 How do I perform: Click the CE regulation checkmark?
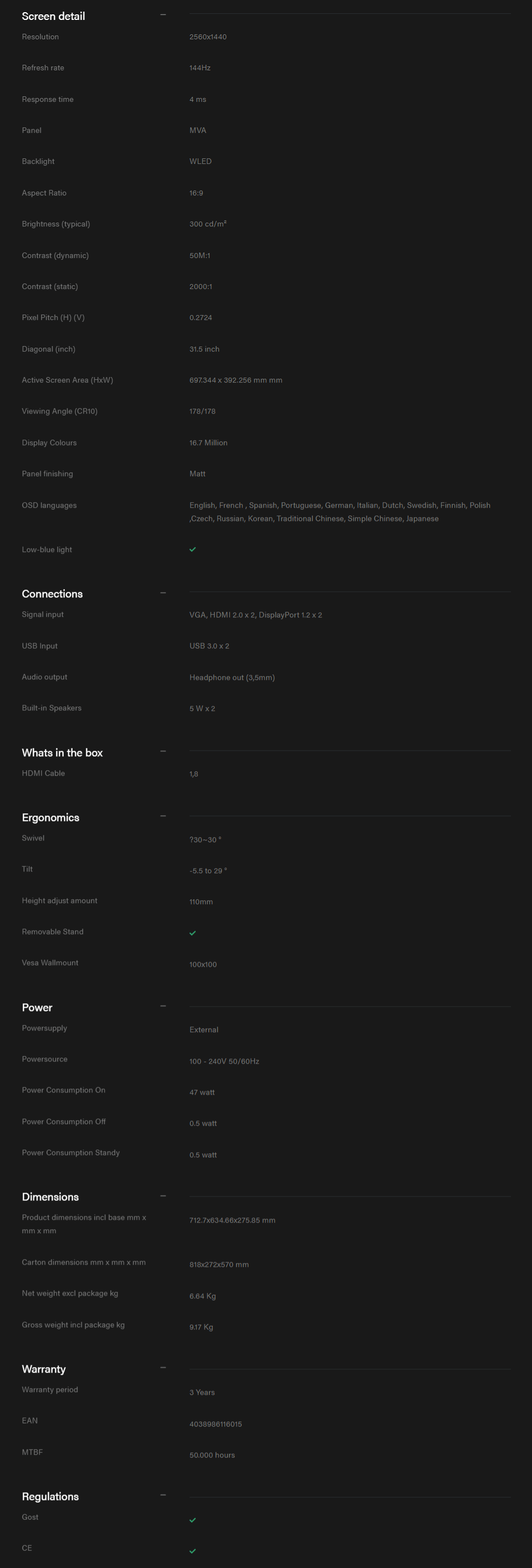192,1551
